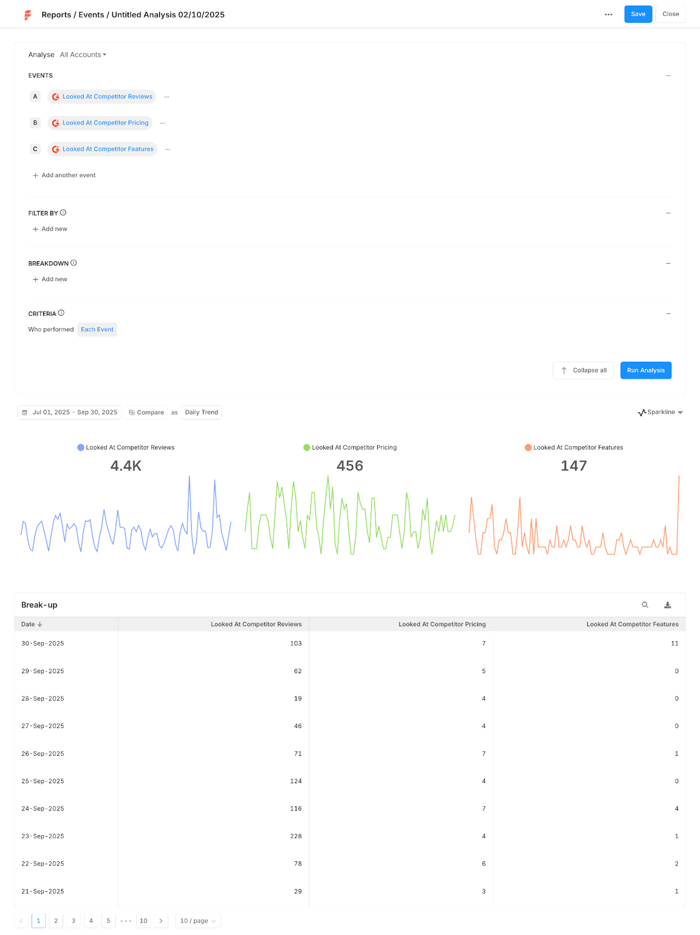Collapse the Events section
The height and width of the screenshot is (935, 700).
[668, 76]
